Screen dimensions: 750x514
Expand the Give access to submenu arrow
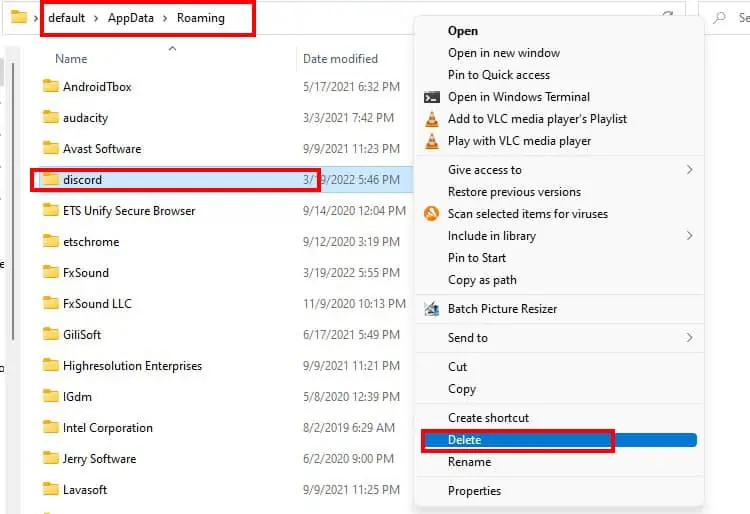[689, 169]
